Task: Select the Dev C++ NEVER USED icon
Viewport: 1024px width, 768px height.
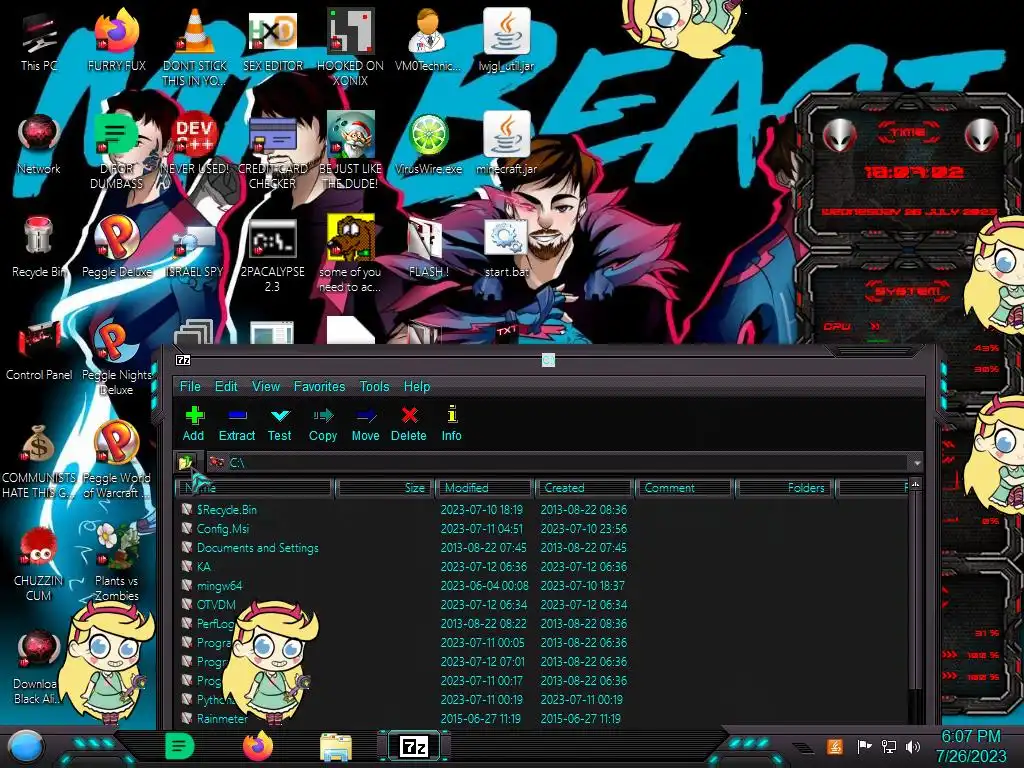Action: coord(194,144)
